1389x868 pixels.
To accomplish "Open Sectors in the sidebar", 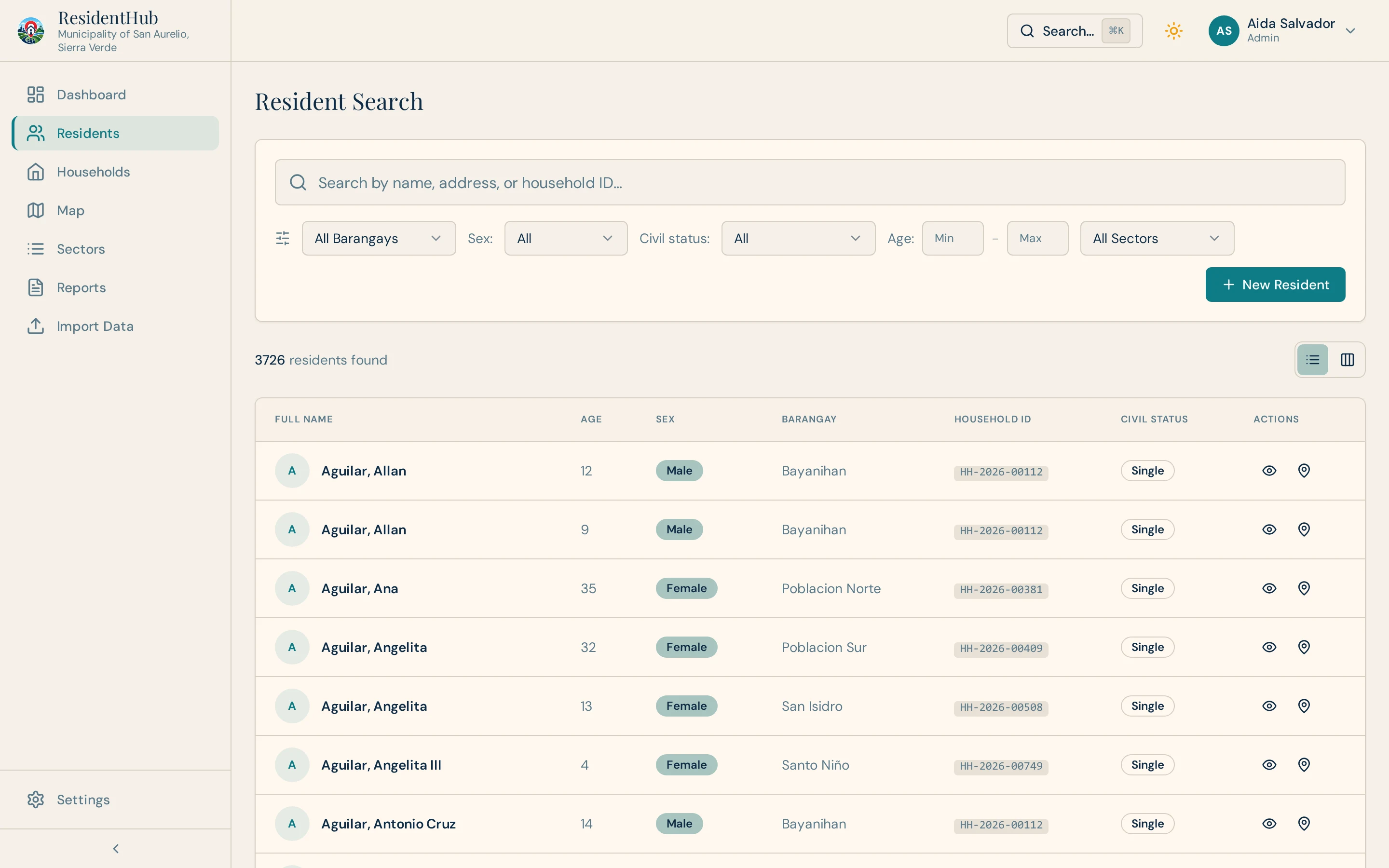I will click(x=115, y=249).
